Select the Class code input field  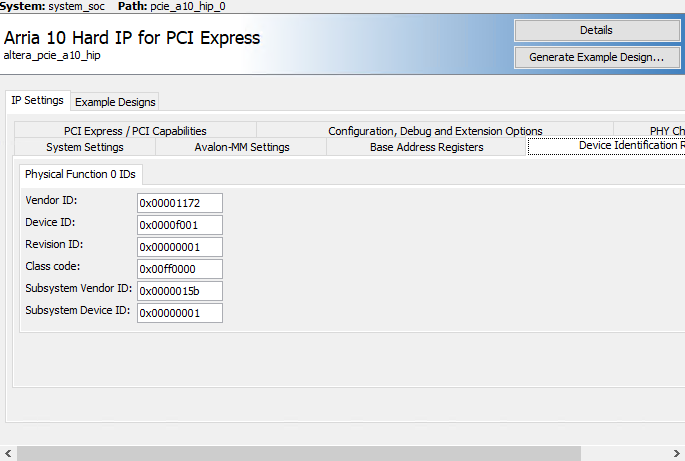tap(180, 269)
